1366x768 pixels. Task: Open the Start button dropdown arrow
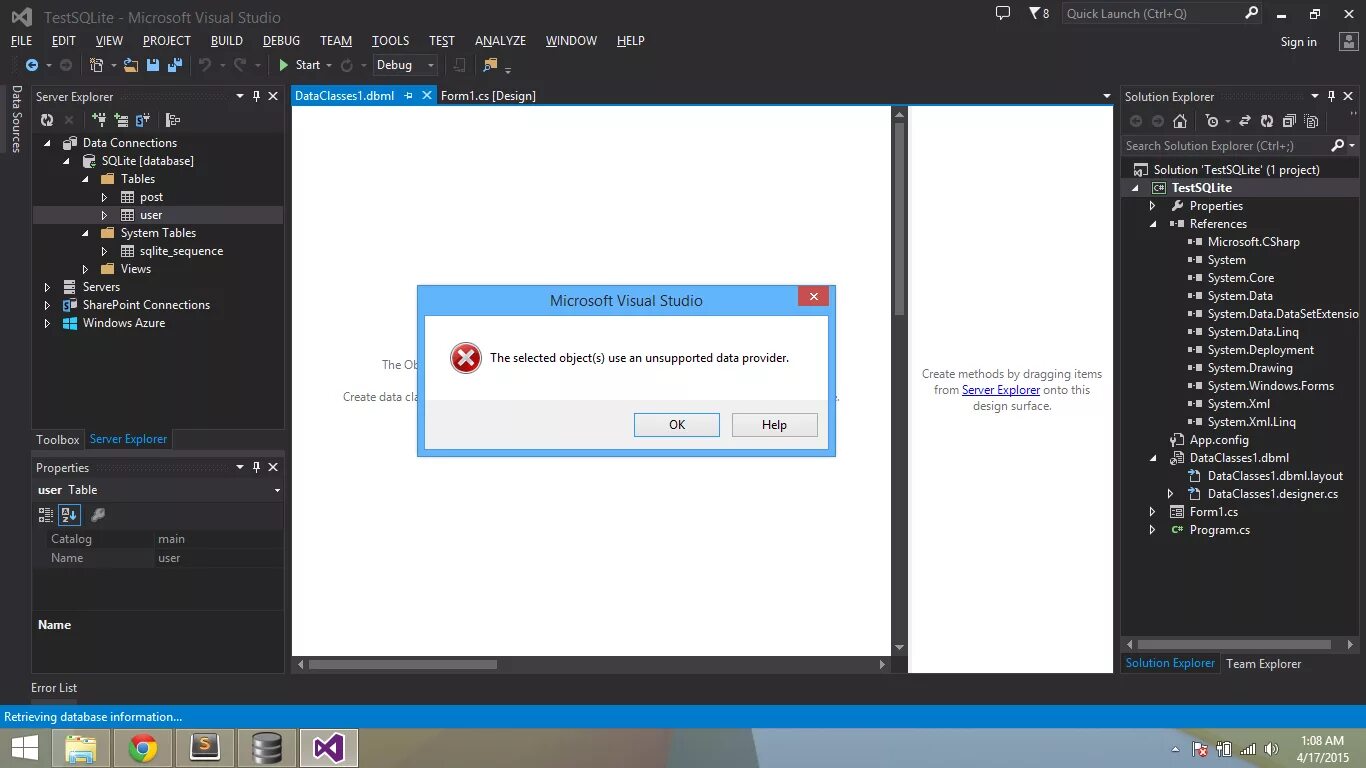point(328,65)
